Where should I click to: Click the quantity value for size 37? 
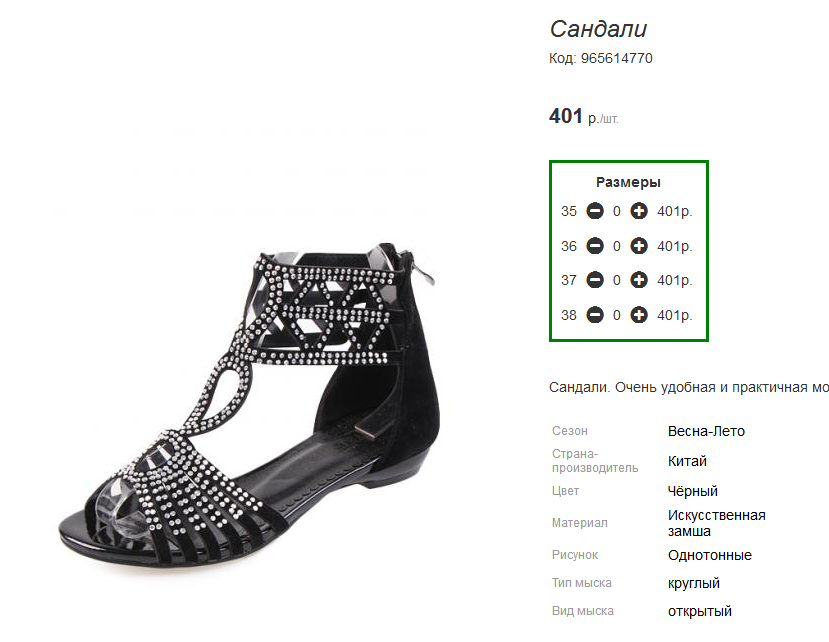coord(616,280)
